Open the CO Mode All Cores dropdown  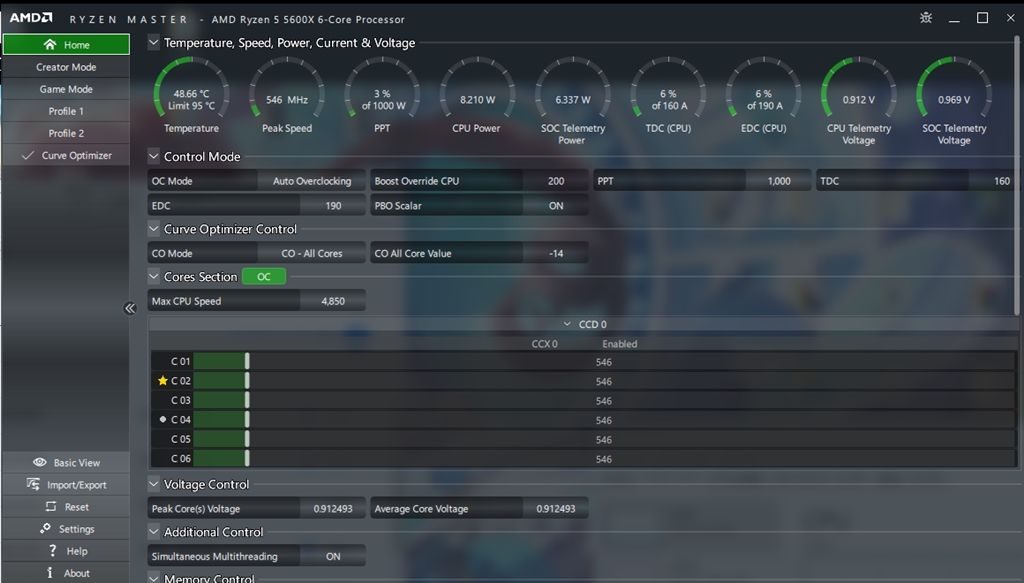point(312,253)
